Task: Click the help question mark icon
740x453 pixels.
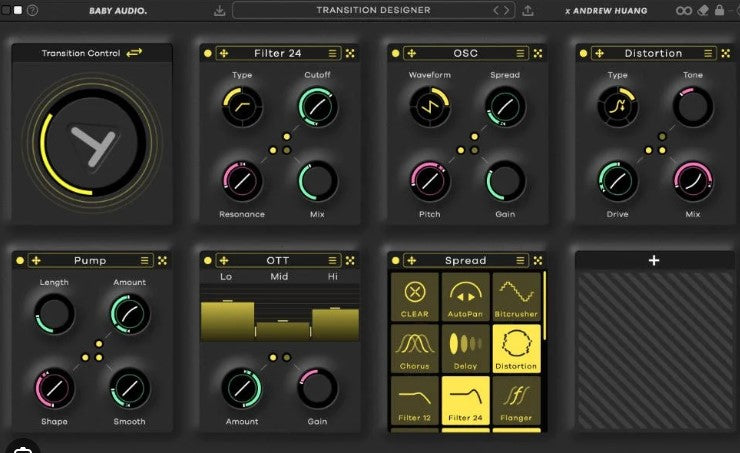Action: point(32,10)
